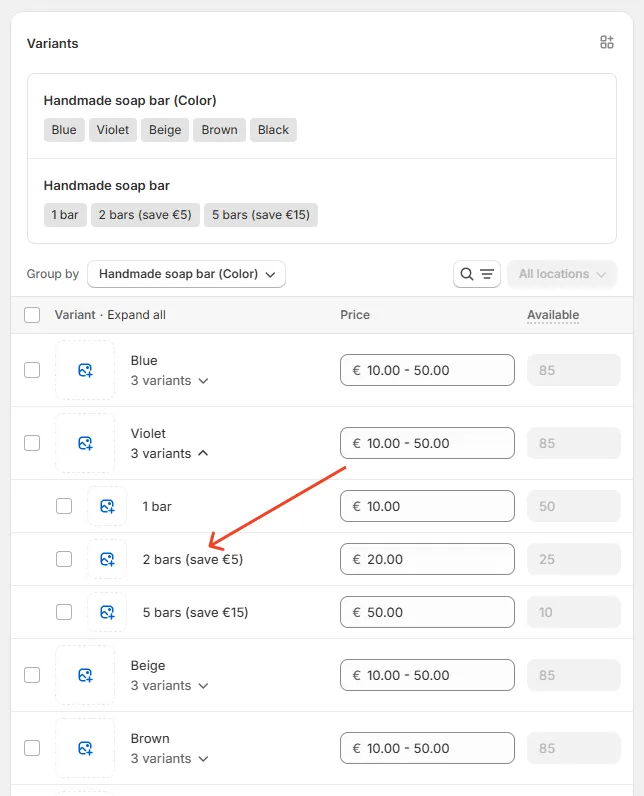Click the Expand all link
This screenshot has height=796, width=644.
(x=137, y=315)
